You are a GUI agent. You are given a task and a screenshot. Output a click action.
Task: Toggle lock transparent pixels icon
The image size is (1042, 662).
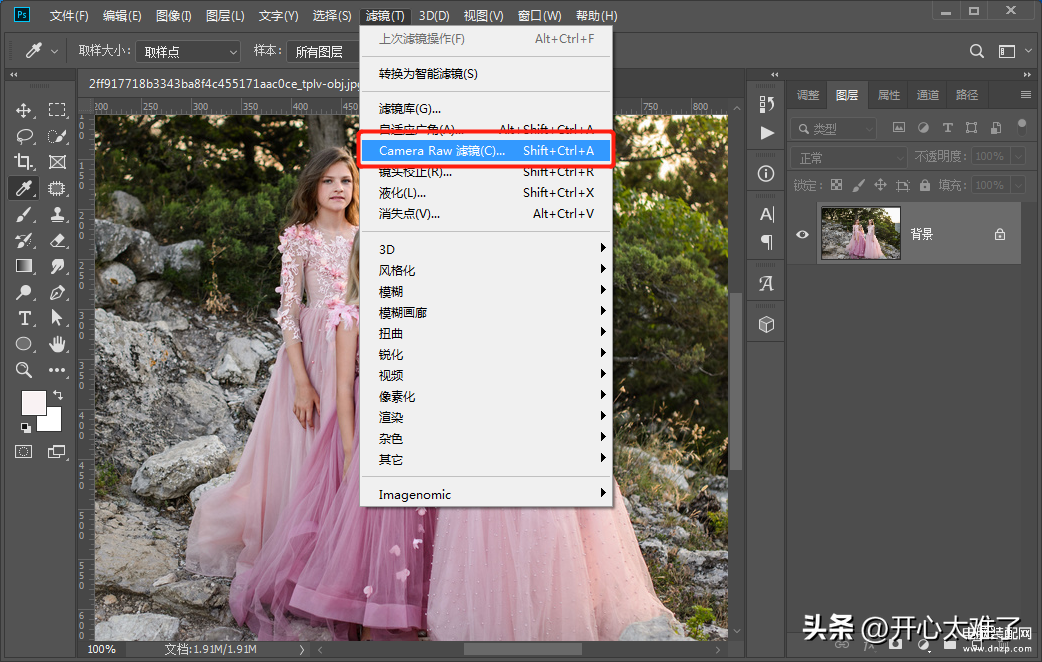[837, 185]
